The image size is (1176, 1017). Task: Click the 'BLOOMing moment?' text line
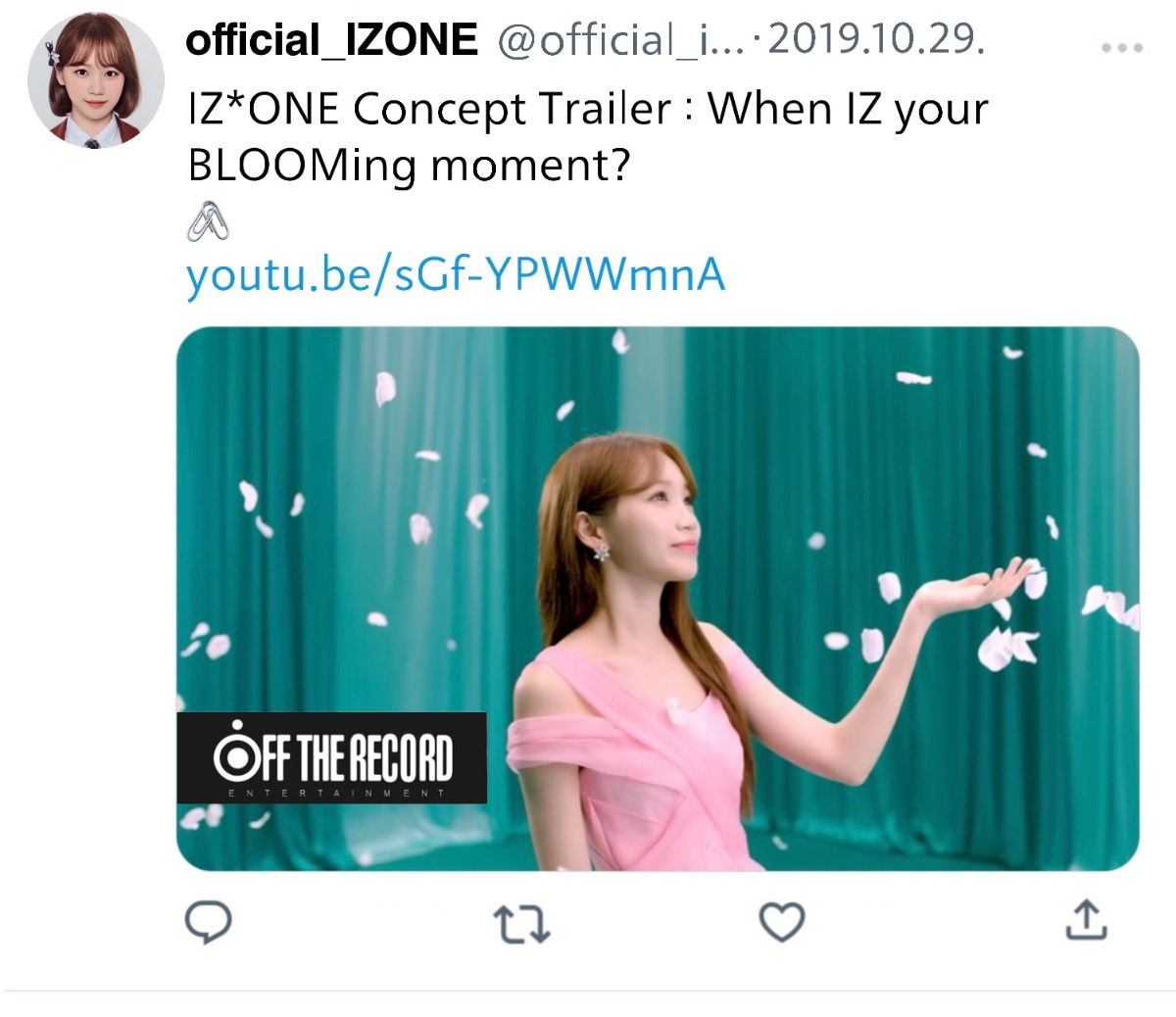(x=409, y=165)
